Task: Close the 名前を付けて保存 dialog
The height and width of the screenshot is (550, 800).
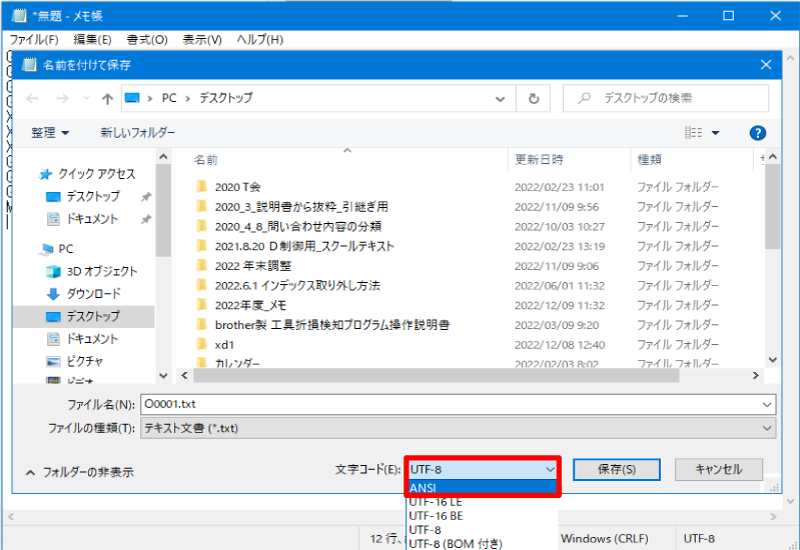Action: pos(765,65)
